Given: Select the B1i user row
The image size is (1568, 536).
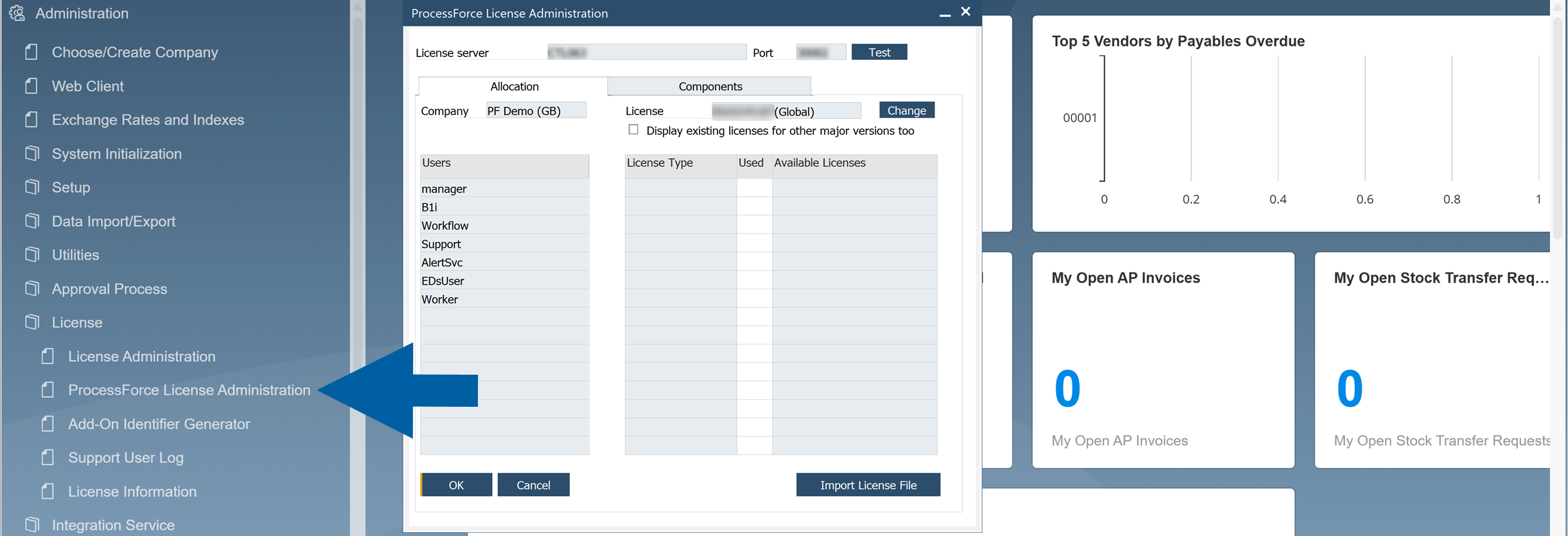Looking at the screenshot, I should [504, 207].
